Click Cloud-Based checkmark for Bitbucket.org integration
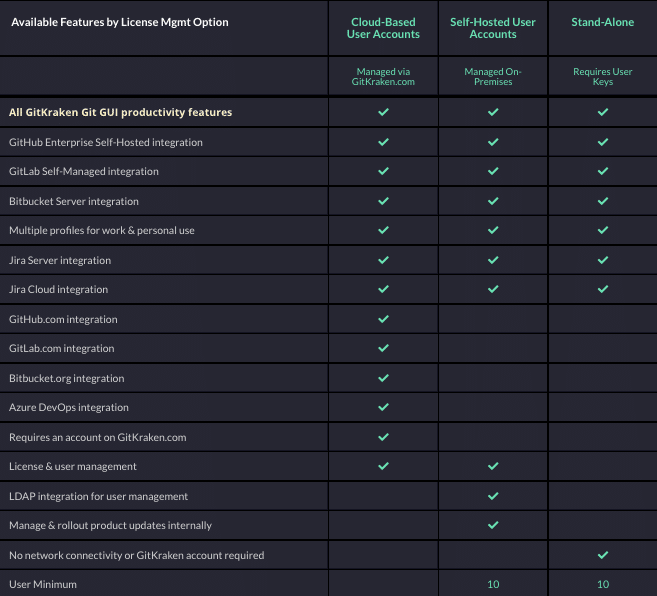The image size is (657, 596). tap(383, 378)
